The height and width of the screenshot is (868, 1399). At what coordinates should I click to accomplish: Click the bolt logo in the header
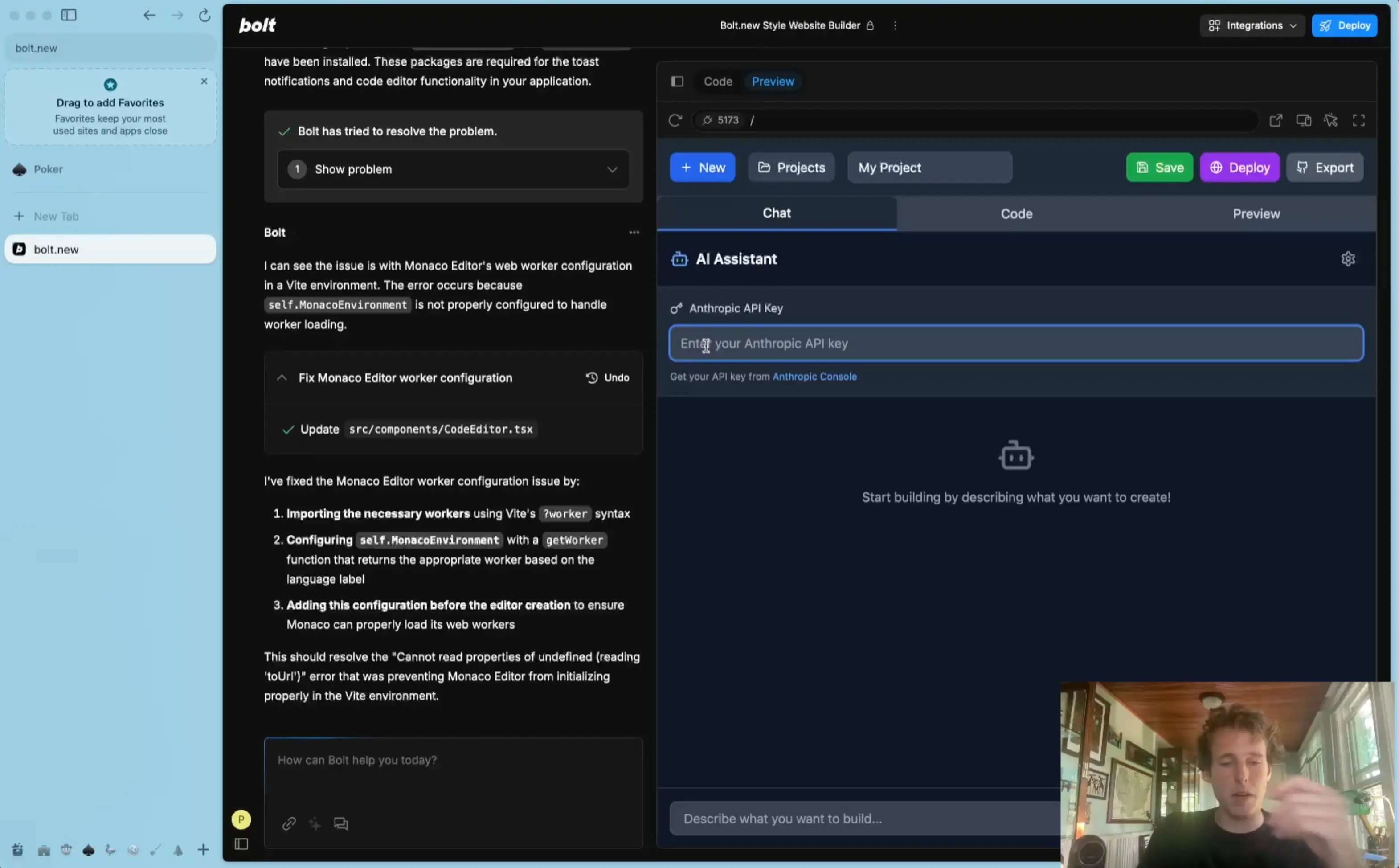pyautogui.click(x=257, y=25)
